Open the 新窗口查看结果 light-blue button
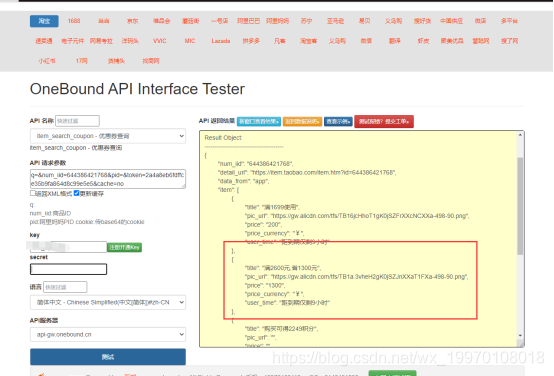Screen dimensions: 554x376 259,122
